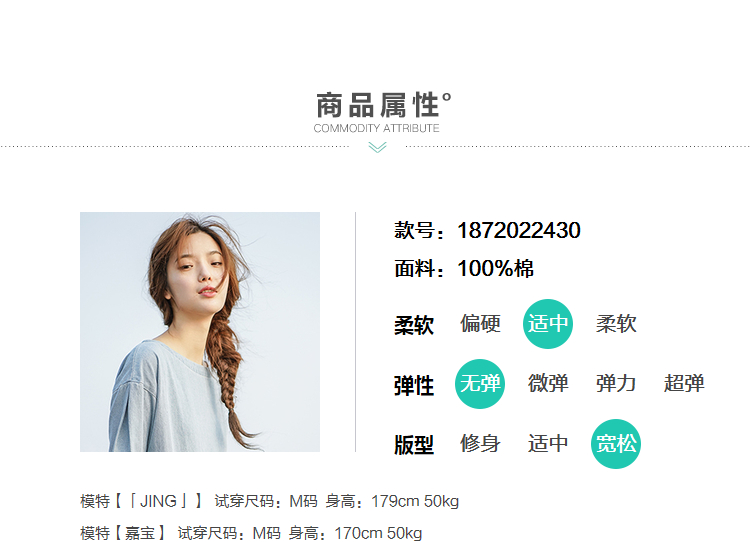The width and height of the screenshot is (750, 542).
Task: Click the style number 1872022430
Action: click(x=519, y=231)
